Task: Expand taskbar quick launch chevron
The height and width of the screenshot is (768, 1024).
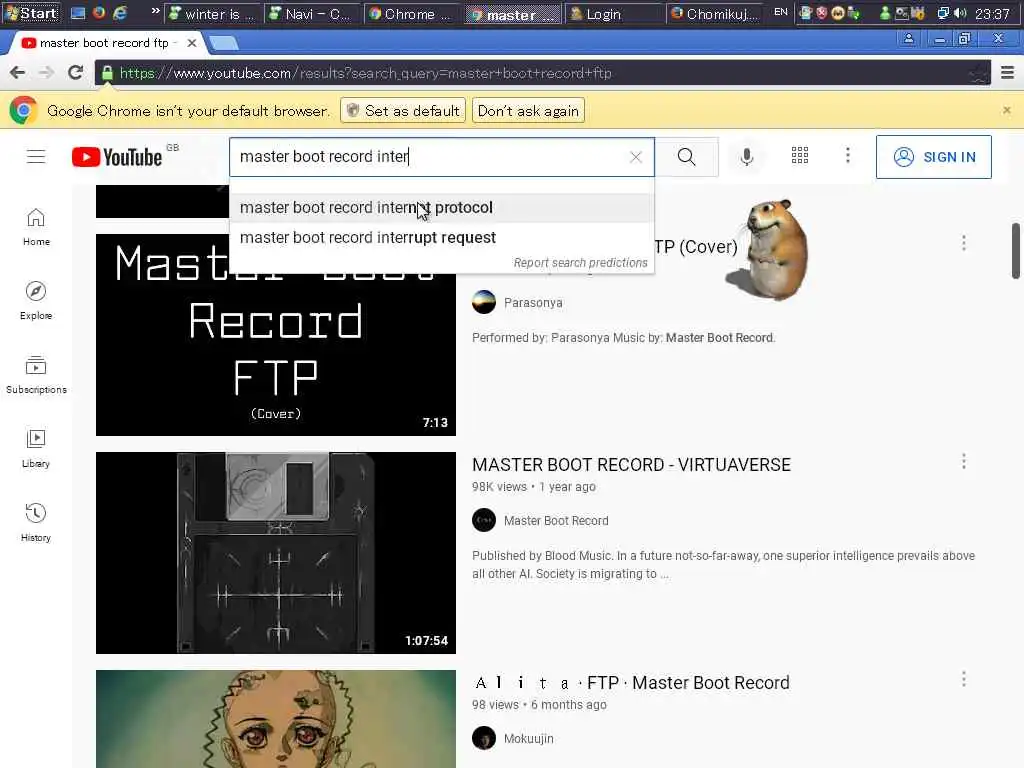Action: pyautogui.click(x=155, y=10)
